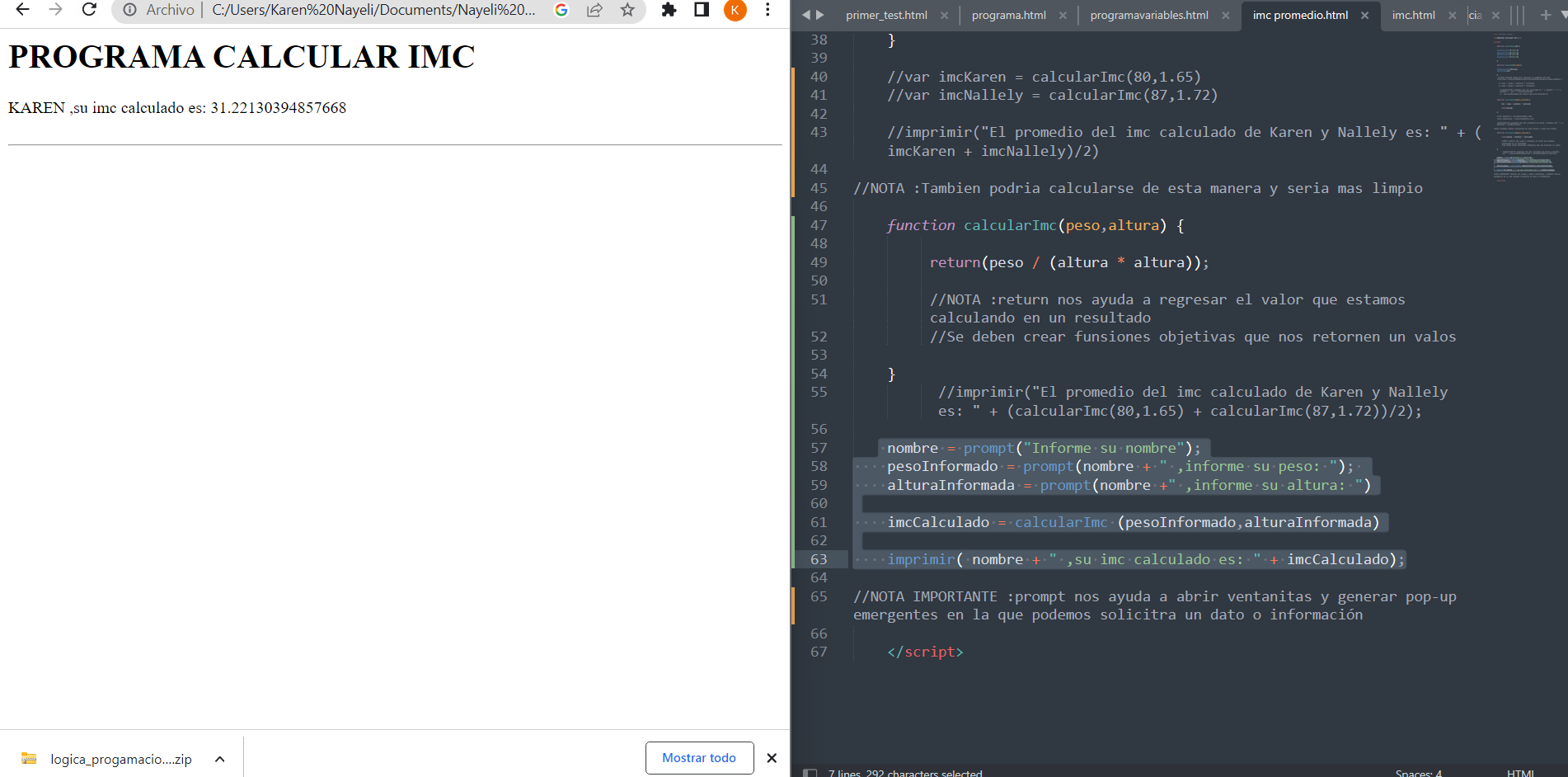
Task: Click Mostrar todo downloads button
Action: point(699,758)
